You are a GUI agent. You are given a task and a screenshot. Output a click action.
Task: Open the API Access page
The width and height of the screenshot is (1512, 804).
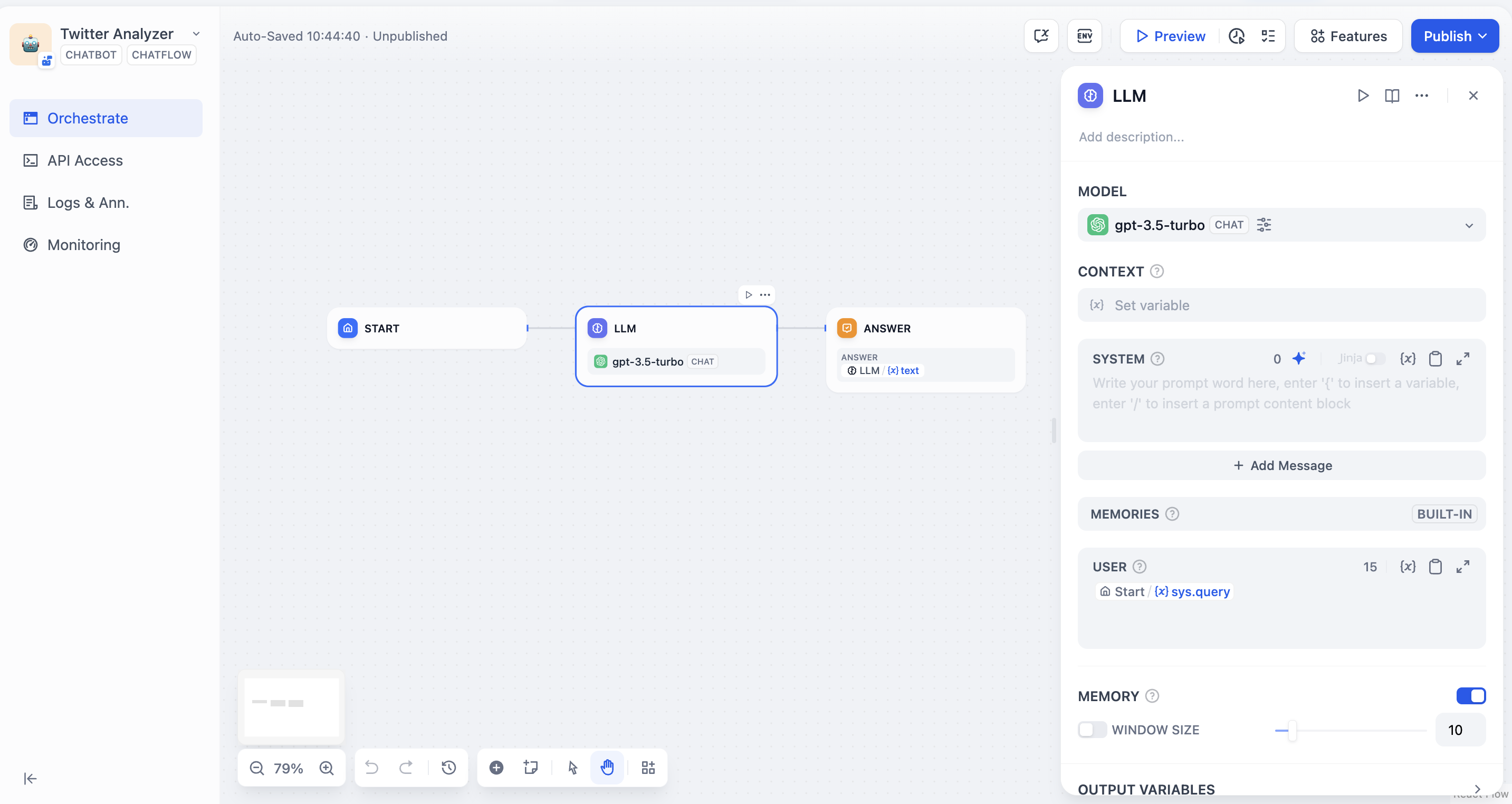85,160
